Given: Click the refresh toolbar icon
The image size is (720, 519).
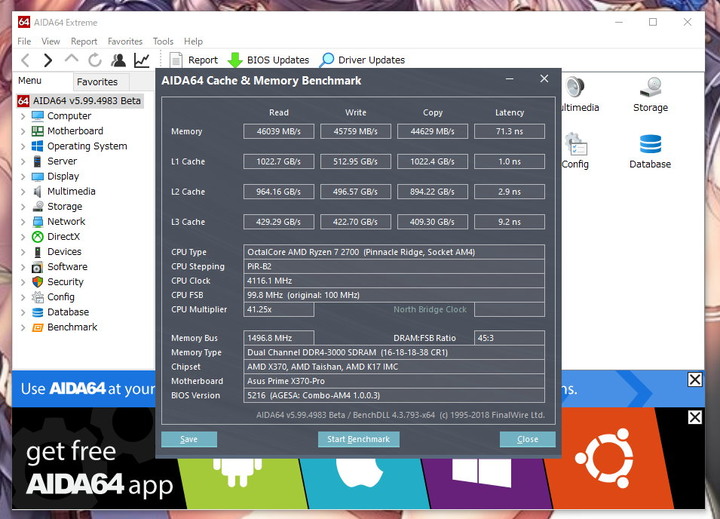Looking at the screenshot, I should click(95, 60).
